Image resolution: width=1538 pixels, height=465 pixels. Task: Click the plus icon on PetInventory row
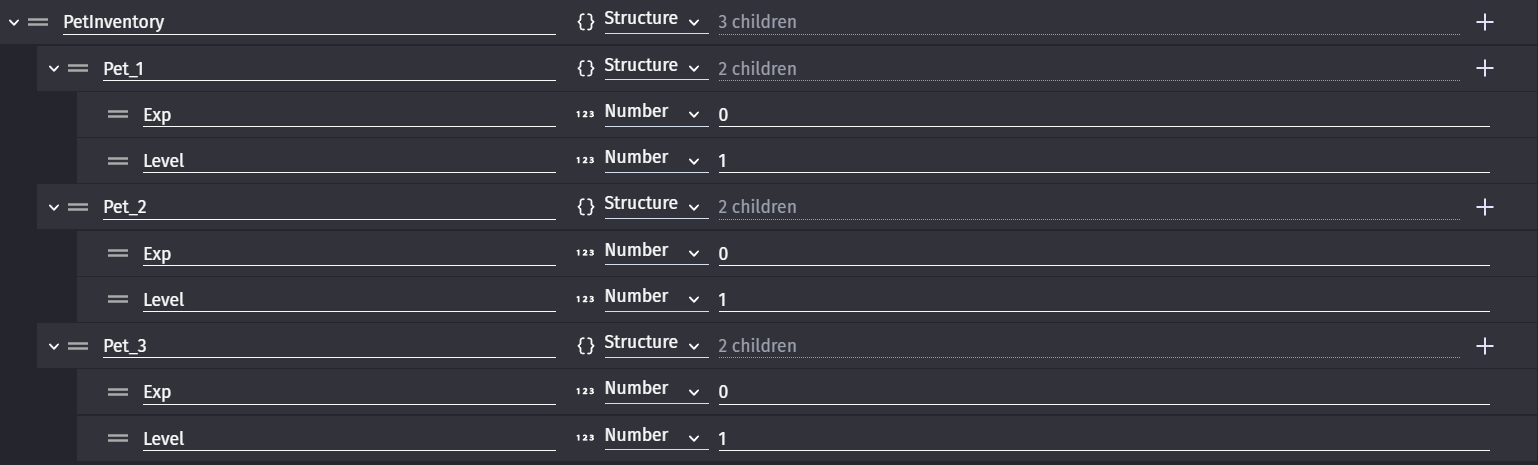pos(1485,22)
